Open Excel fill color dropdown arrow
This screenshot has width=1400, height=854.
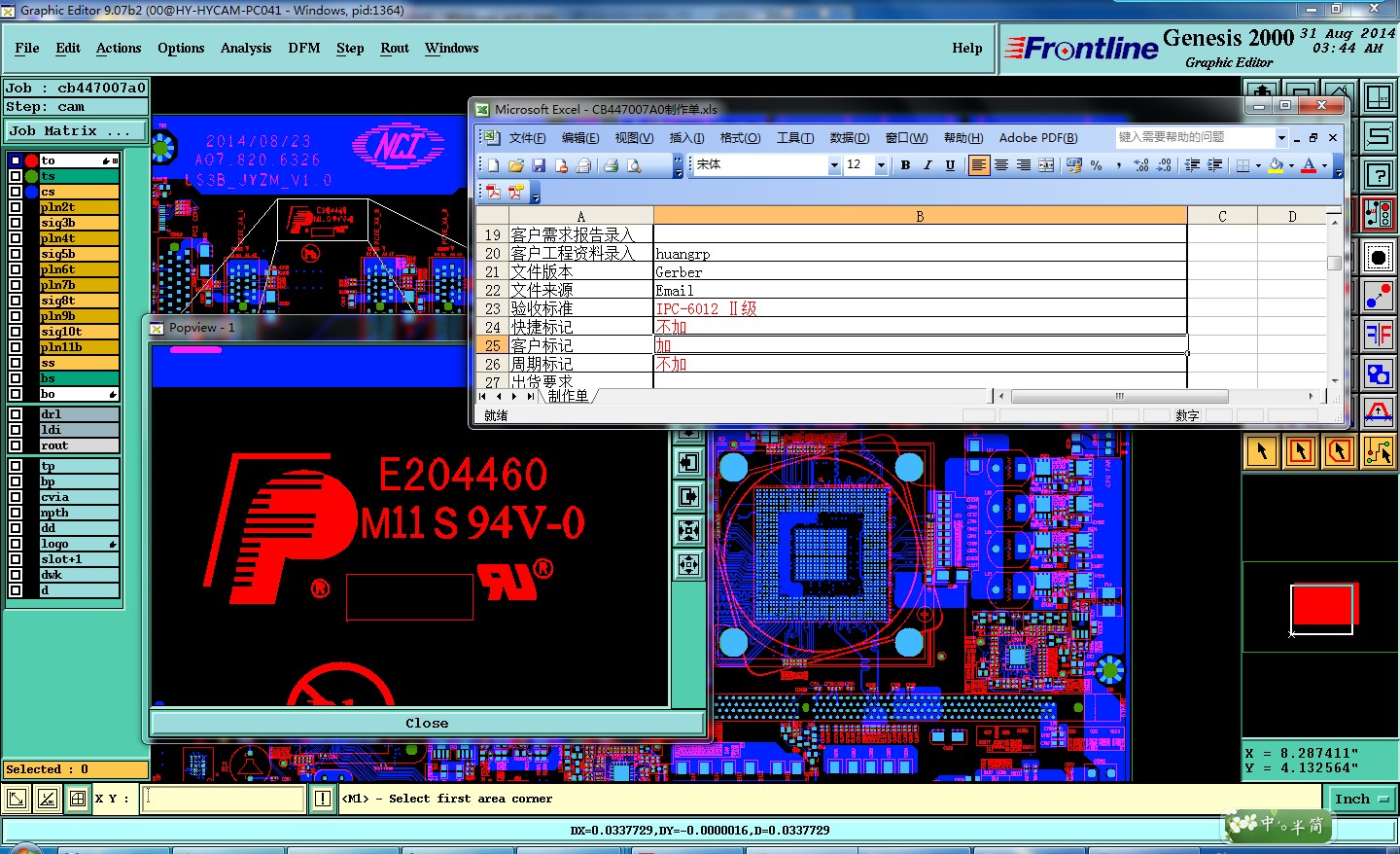pos(1291,165)
